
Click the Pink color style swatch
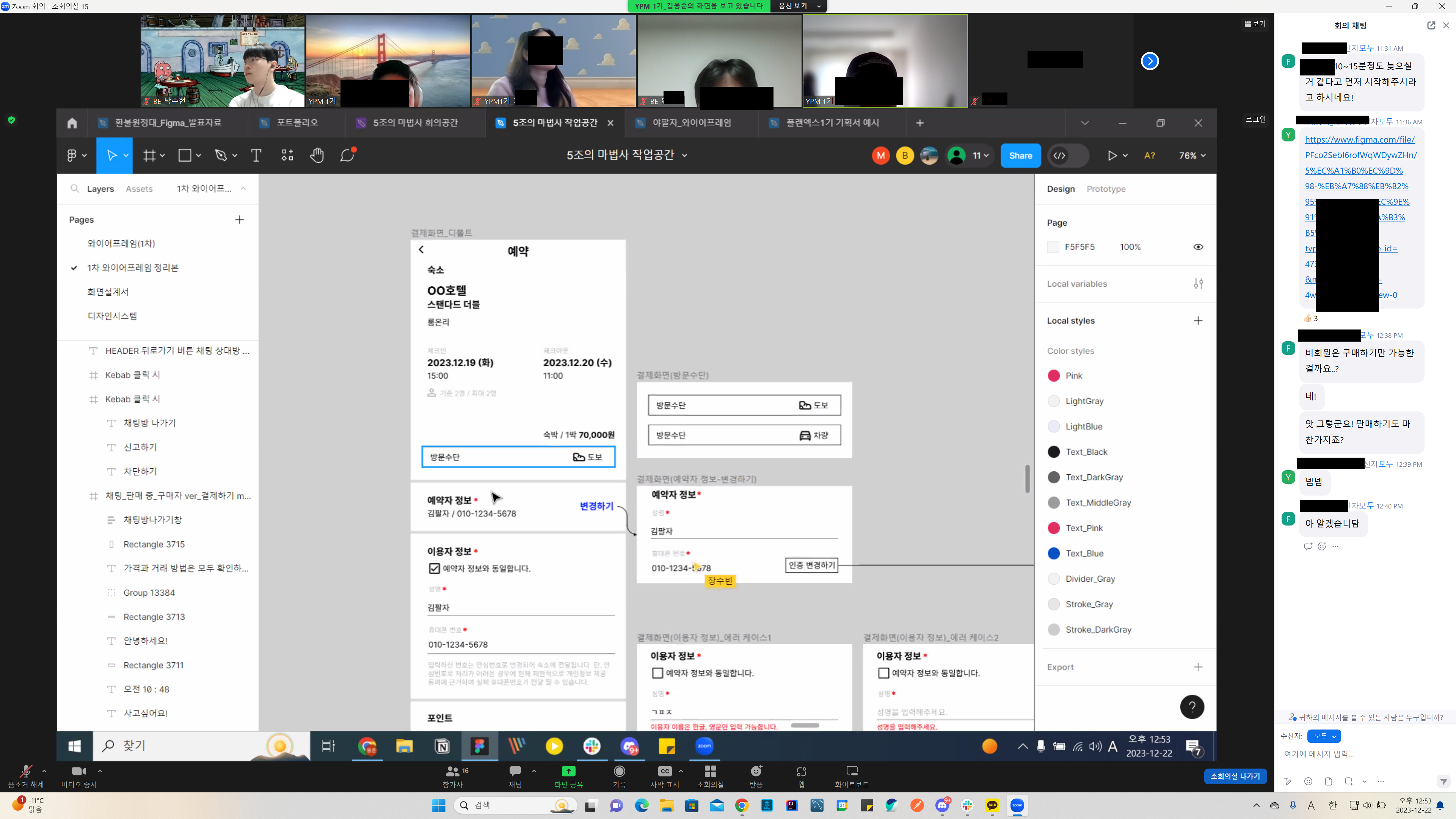coord(1054,376)
